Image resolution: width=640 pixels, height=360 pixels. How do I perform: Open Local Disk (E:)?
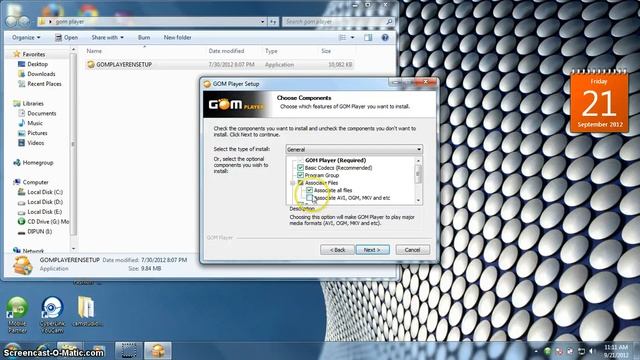point(45,212)
